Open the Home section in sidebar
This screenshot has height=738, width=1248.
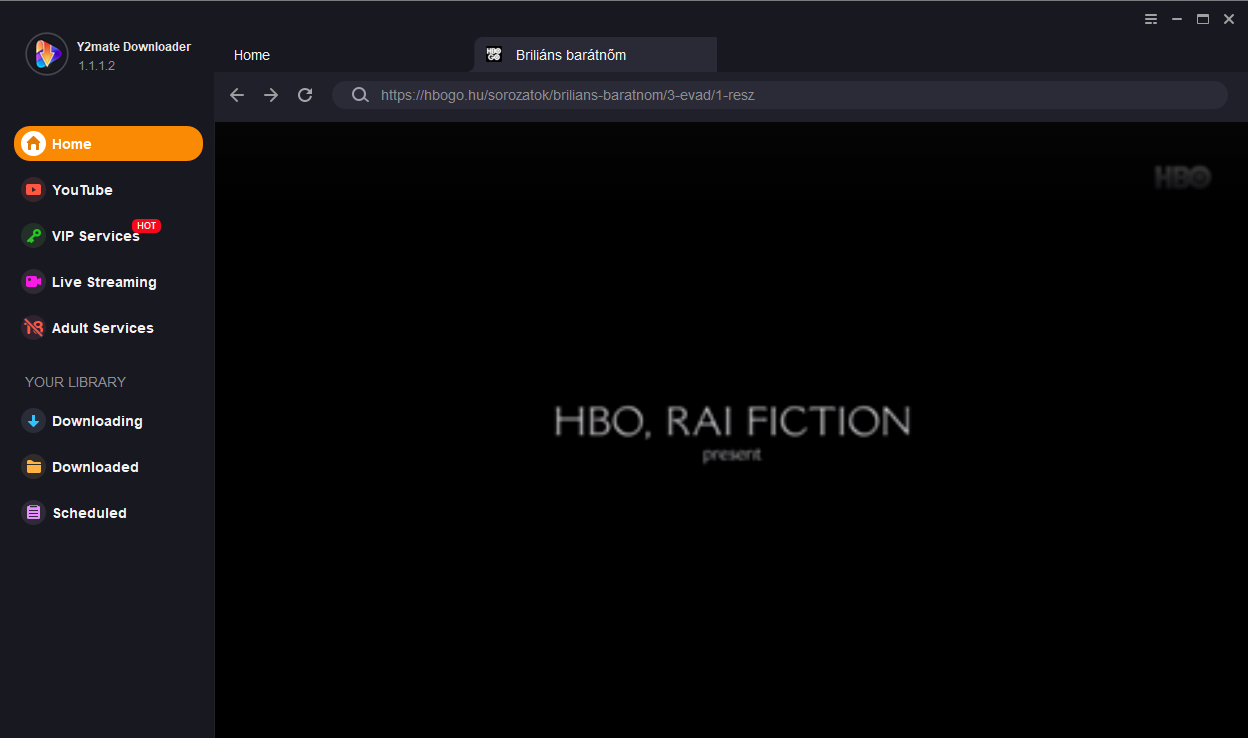108,144
